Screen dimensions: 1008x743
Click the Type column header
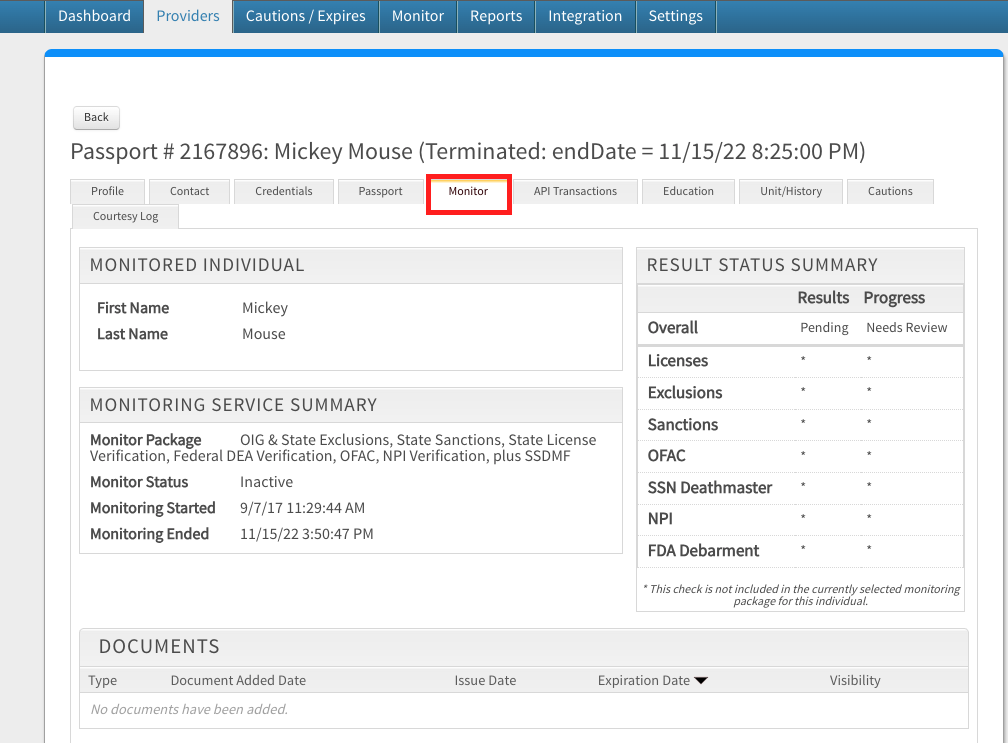point(103,681)
